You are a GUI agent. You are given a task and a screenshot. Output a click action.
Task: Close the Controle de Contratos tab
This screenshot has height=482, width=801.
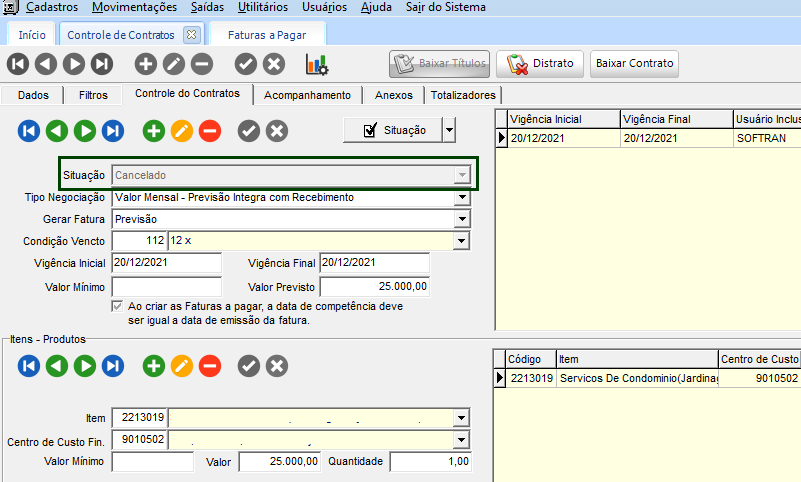tap(192, 35)
